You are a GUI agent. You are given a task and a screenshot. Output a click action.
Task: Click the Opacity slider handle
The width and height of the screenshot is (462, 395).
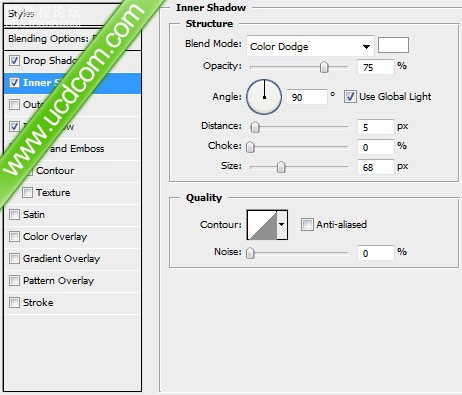pyautogui.click(x=324, y=67)
